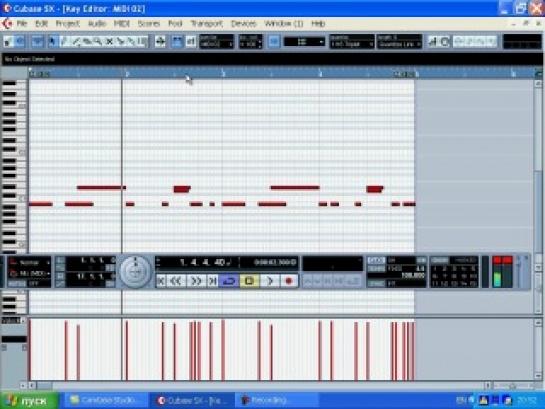Toggle Acoustic Feedback speaker icon
545x409 pixels.
(x=20, y=42)
